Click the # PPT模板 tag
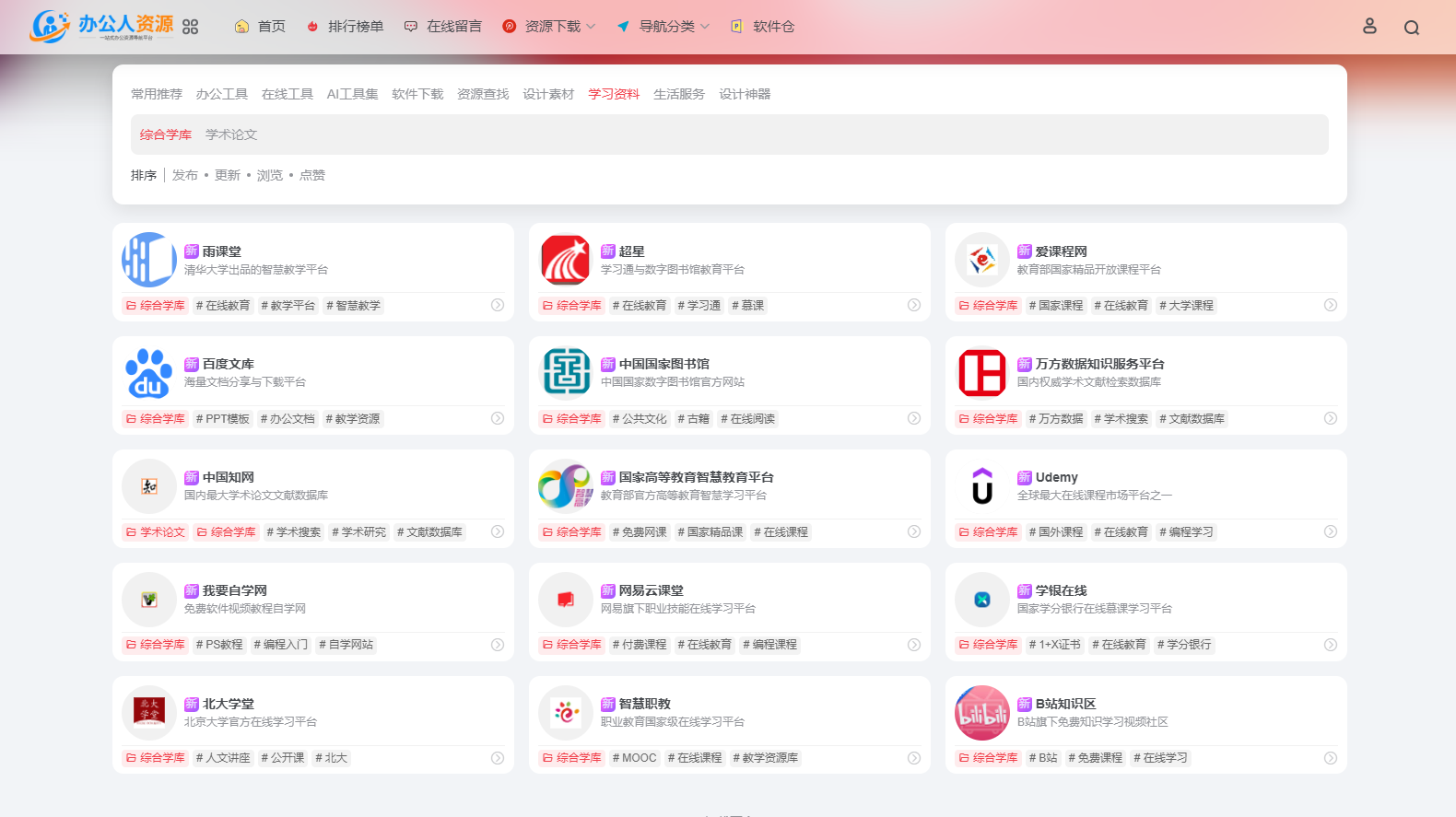 tap(223, 418)
